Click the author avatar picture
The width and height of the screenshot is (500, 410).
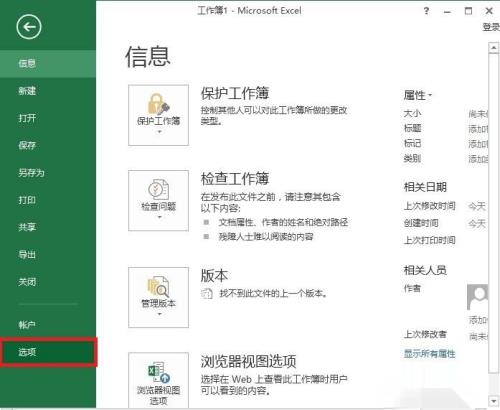pyautogui.click(x=477, y=297)
